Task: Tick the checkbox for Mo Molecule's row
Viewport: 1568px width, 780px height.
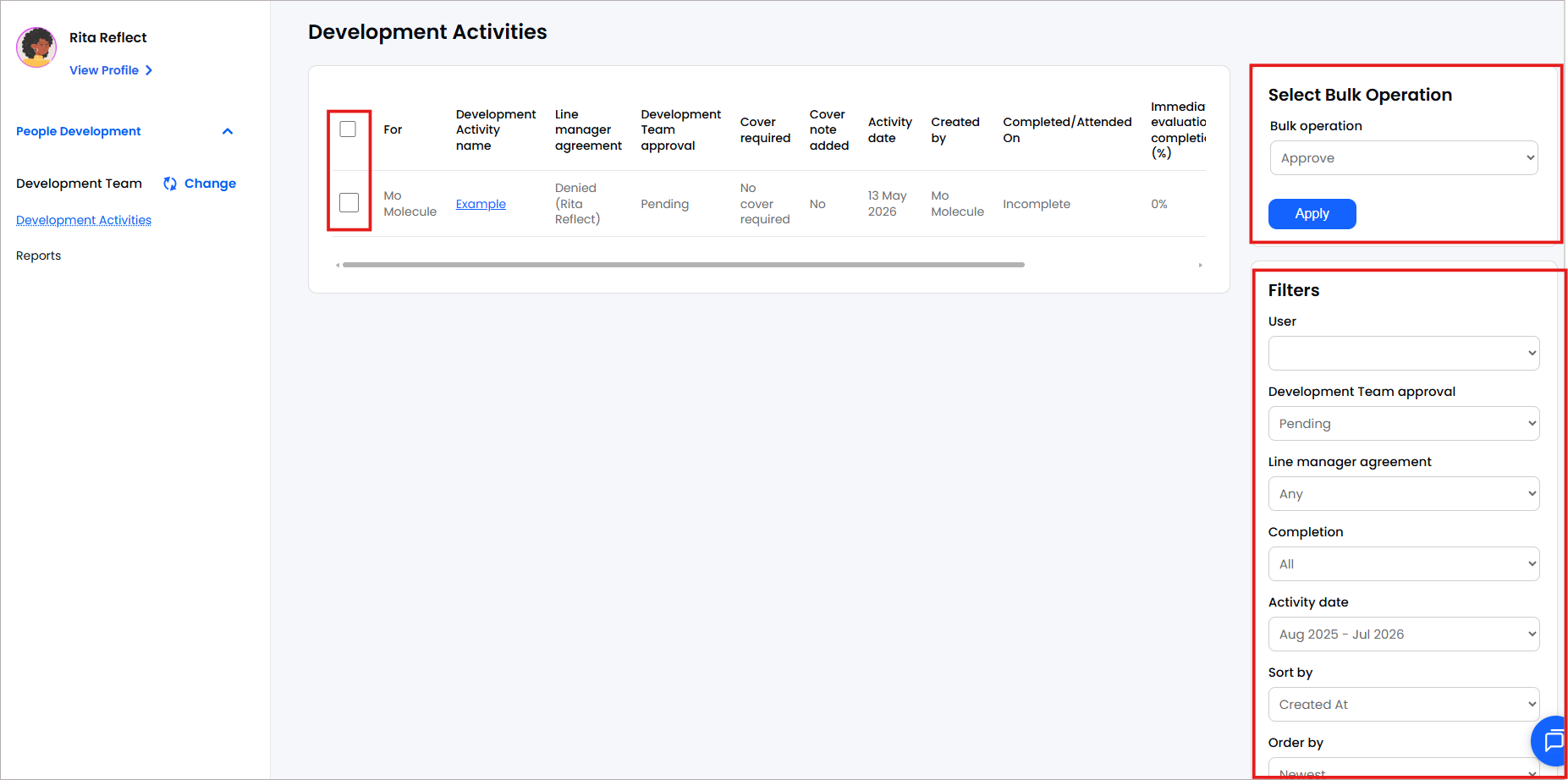Action: pos(349,203)
